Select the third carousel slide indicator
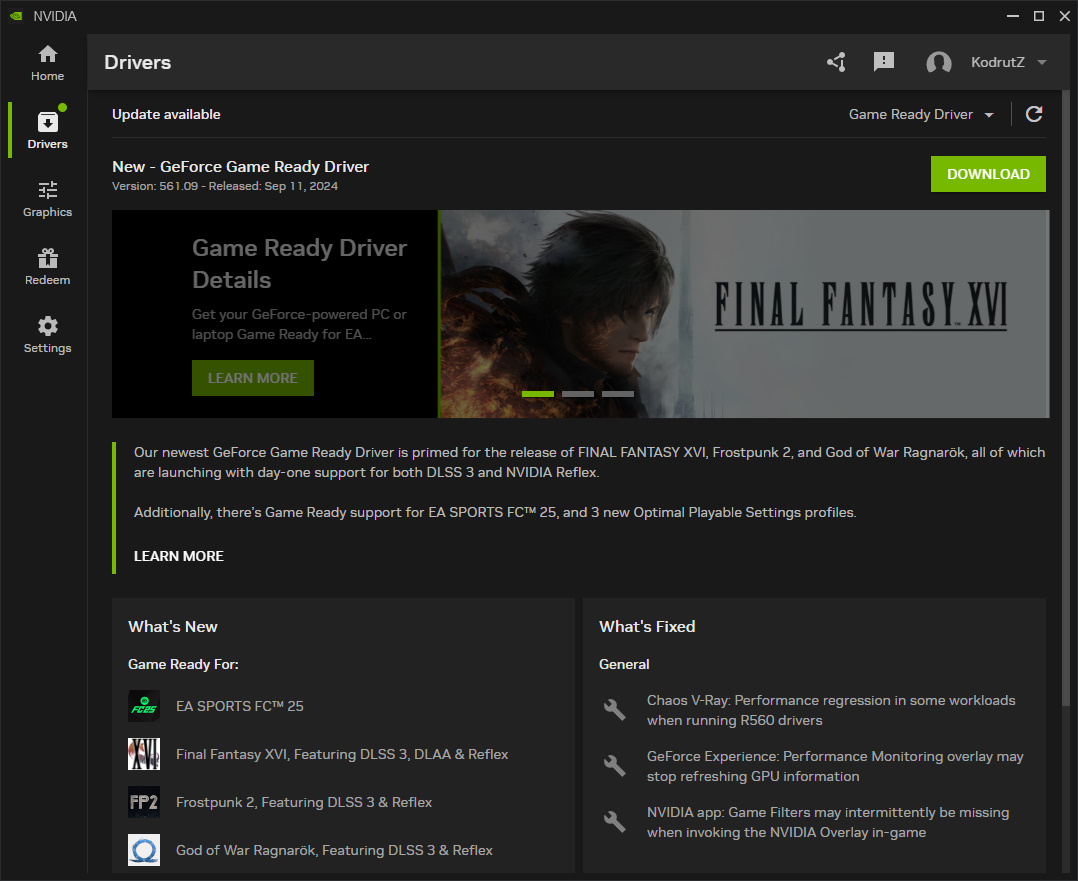The width and height of the screenshot is (1078, 881). click(x=617, y=394)
